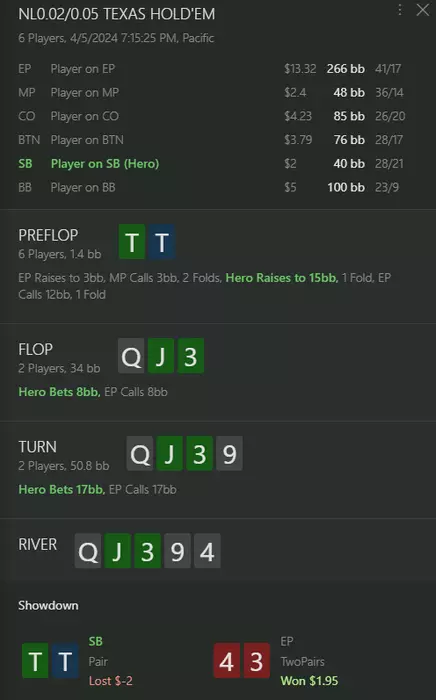
Task: Click 'Hero Raises to 15bb' action text
Action: [282, 278]
